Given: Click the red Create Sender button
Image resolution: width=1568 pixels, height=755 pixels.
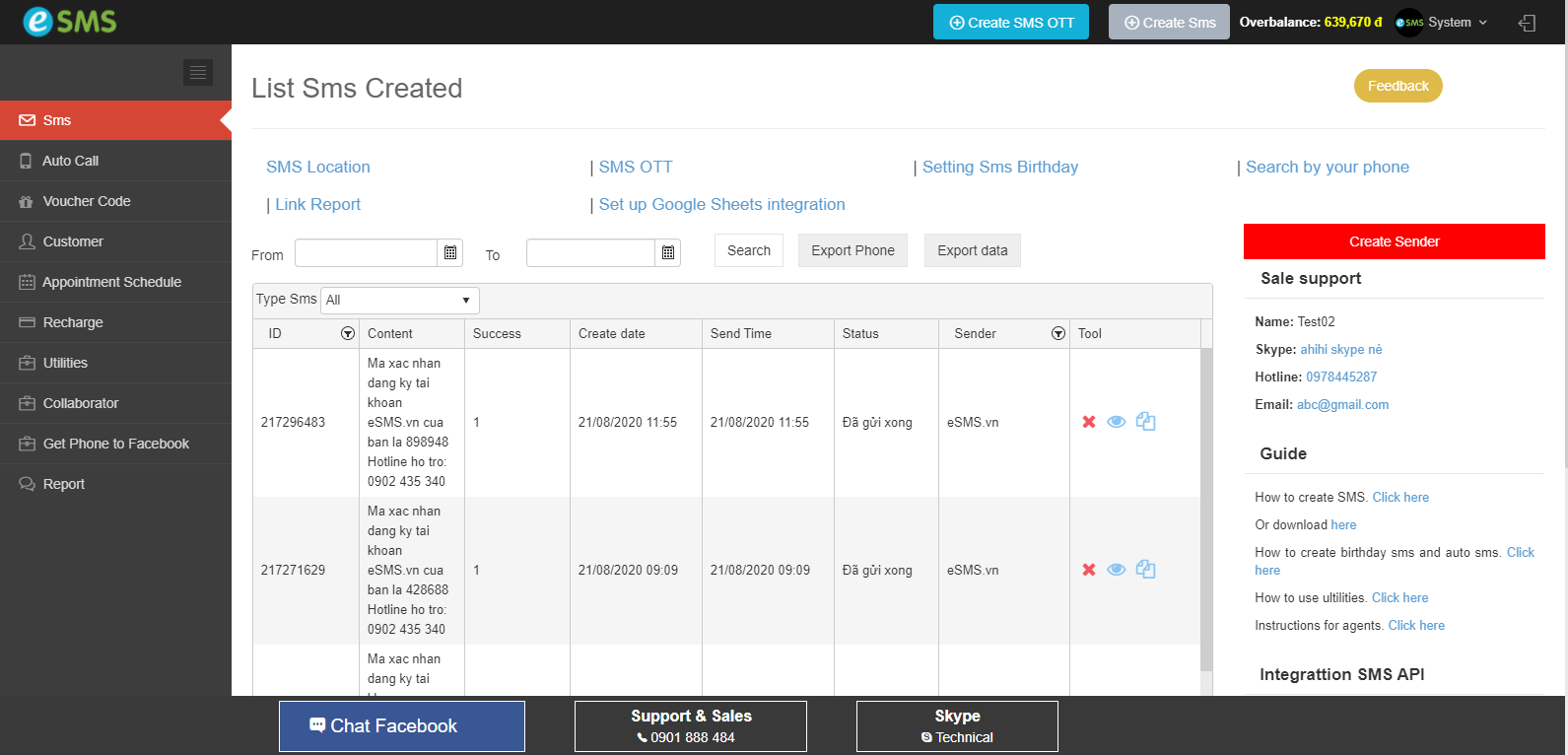Looking at the screenshot, I should click(x=1394, y=241).
